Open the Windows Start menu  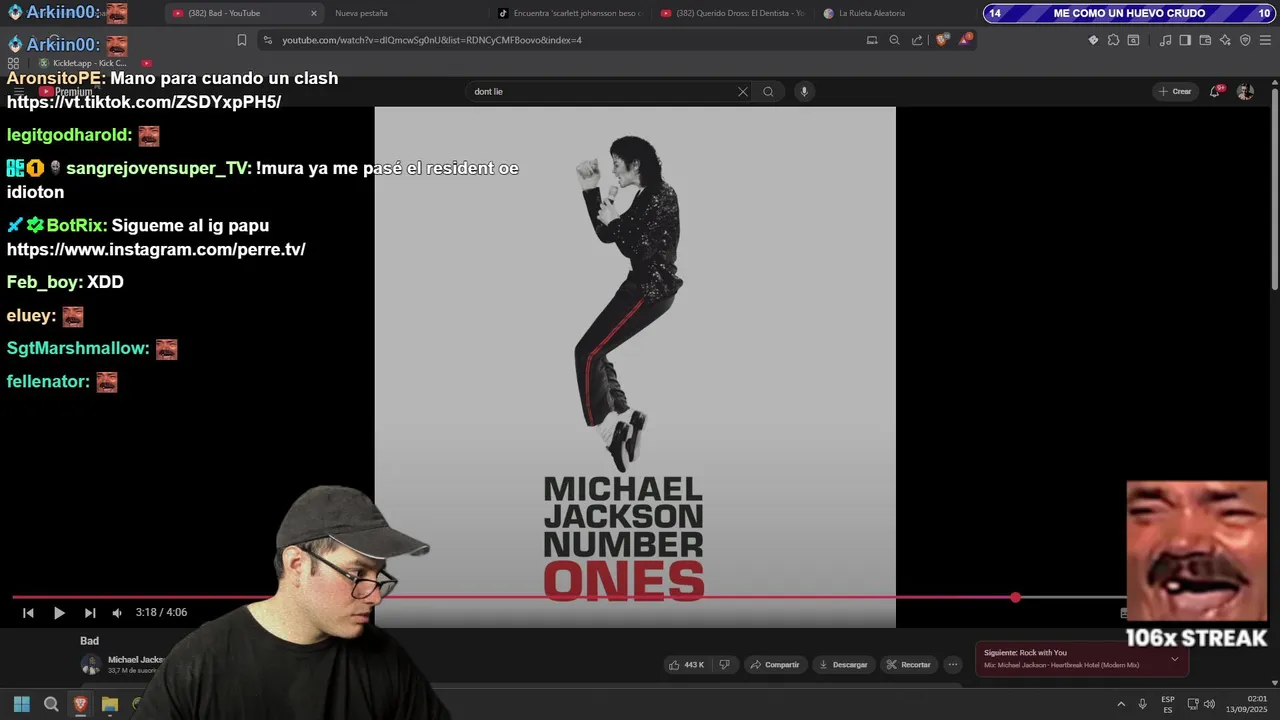(x=21, y=705)
